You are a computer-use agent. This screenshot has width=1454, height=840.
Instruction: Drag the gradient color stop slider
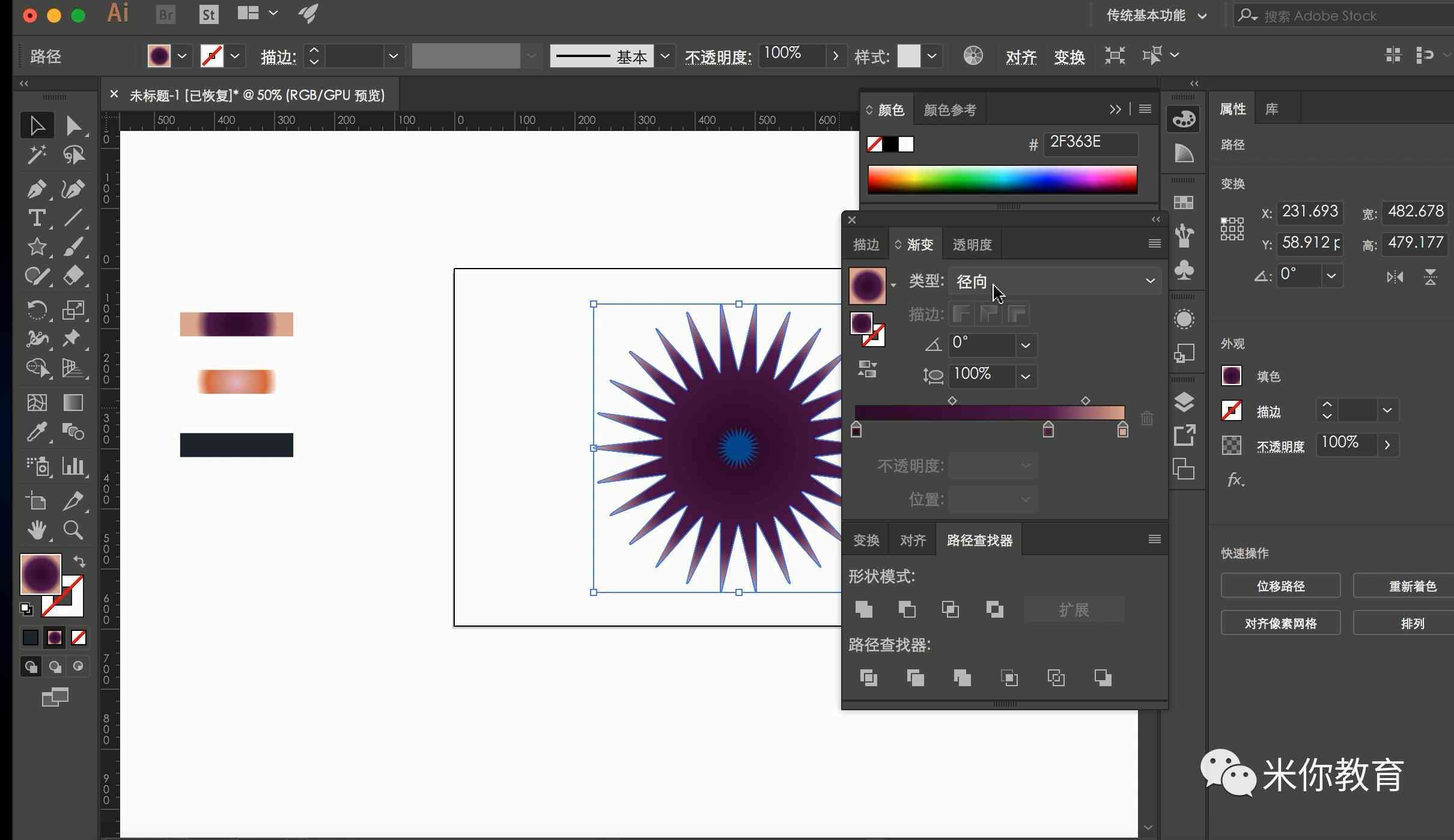1048,430
